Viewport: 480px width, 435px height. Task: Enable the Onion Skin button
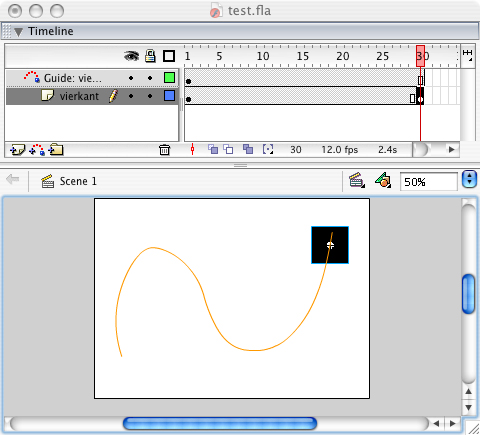213,149
